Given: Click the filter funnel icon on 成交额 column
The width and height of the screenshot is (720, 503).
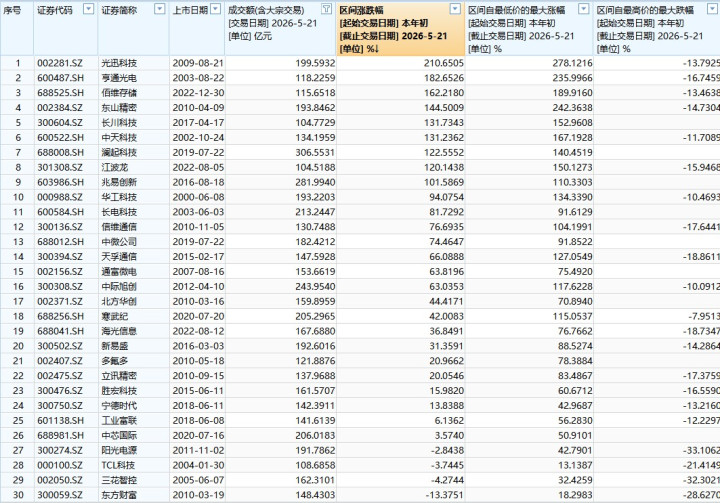Looking at the screenshot, I should tap(326, 9).
